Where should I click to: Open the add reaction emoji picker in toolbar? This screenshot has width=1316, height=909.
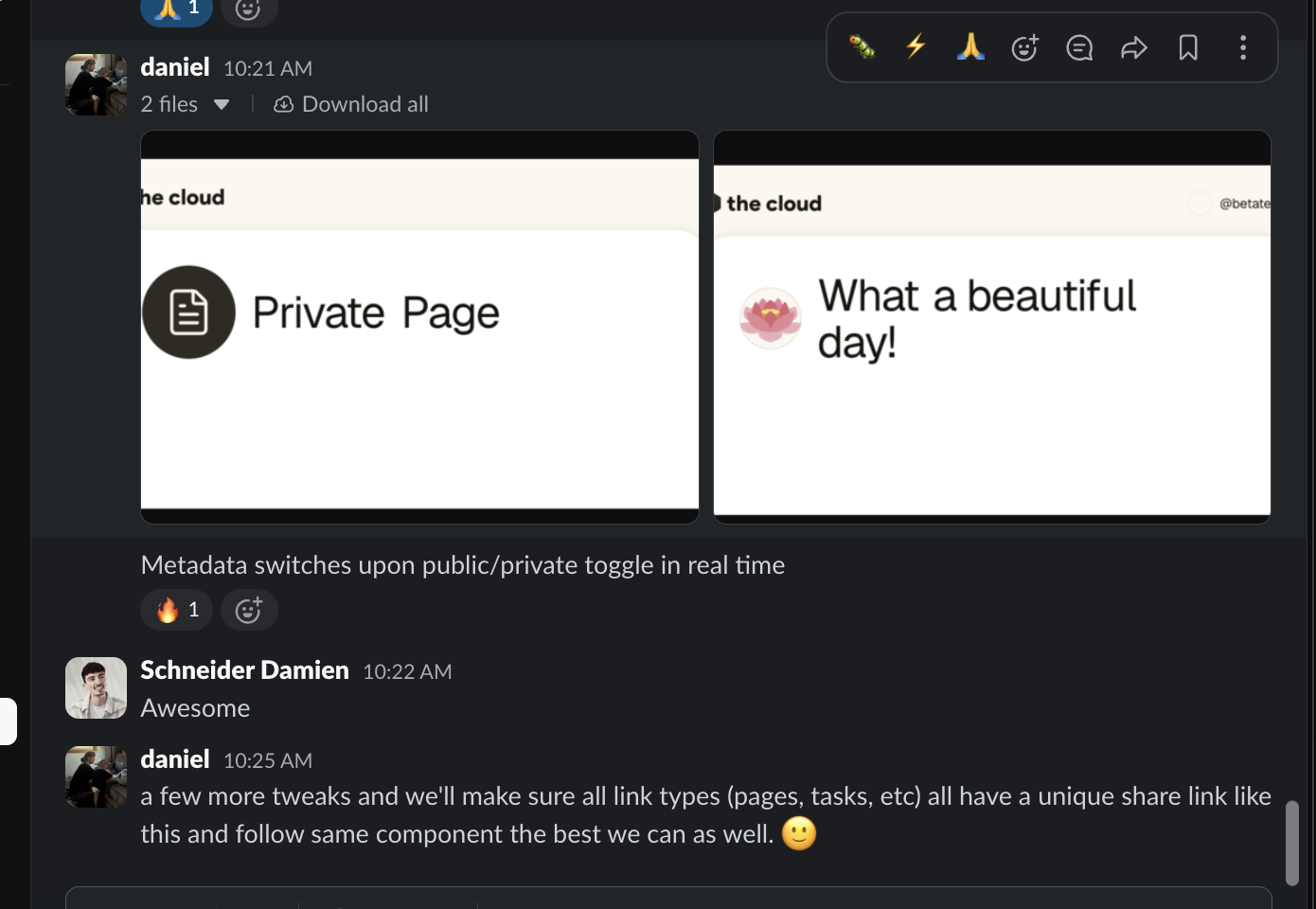(x=1024, y=47)
